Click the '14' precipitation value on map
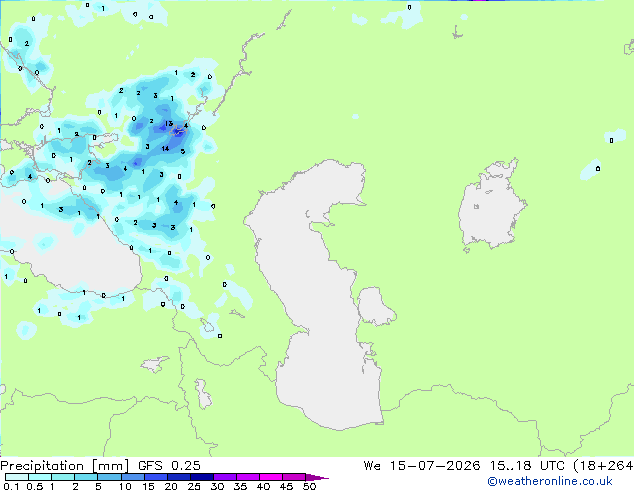Viewport: 634px width, 490px height. coord(165,149)
